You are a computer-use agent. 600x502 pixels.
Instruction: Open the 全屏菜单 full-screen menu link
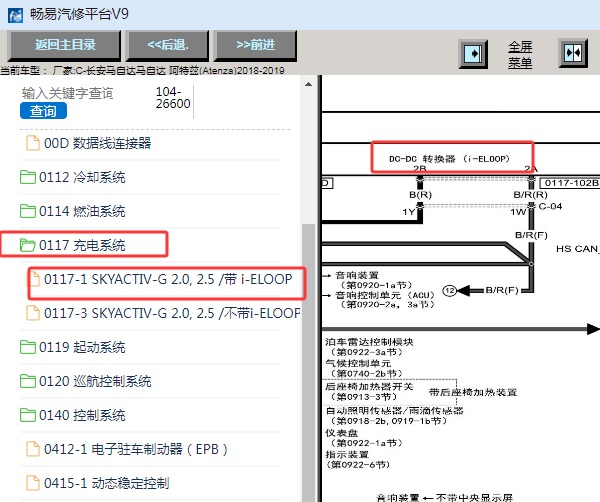(520, 54)
